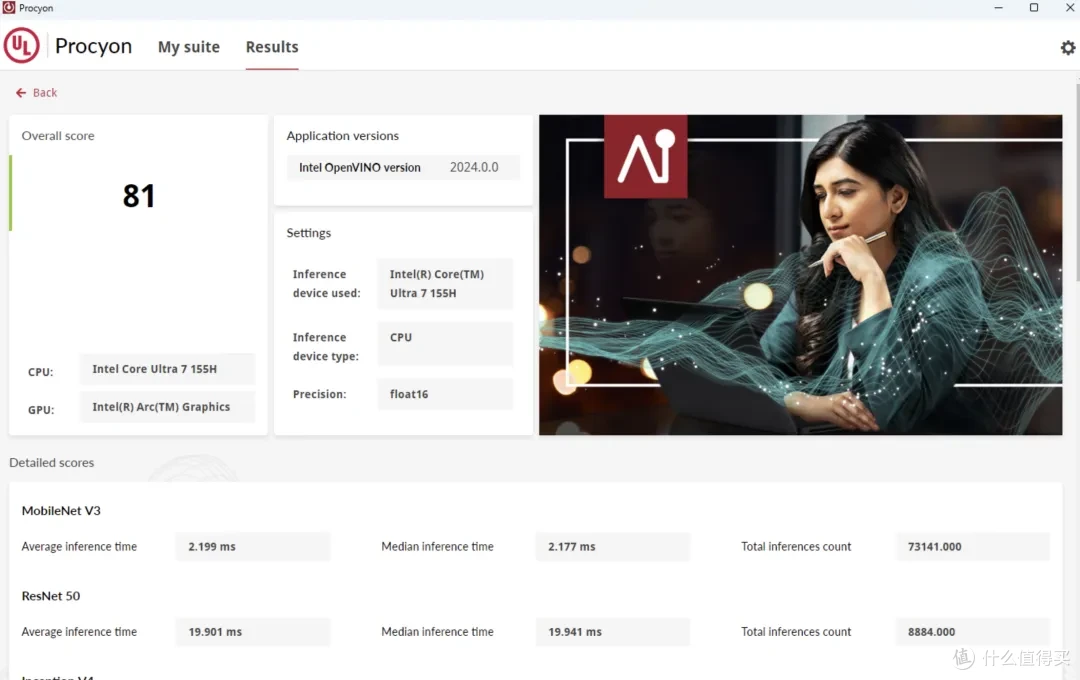The width and height of the screenshot is (1080, 680).
Task: Click the Inference device type value CPU
Action: (445, 344)
